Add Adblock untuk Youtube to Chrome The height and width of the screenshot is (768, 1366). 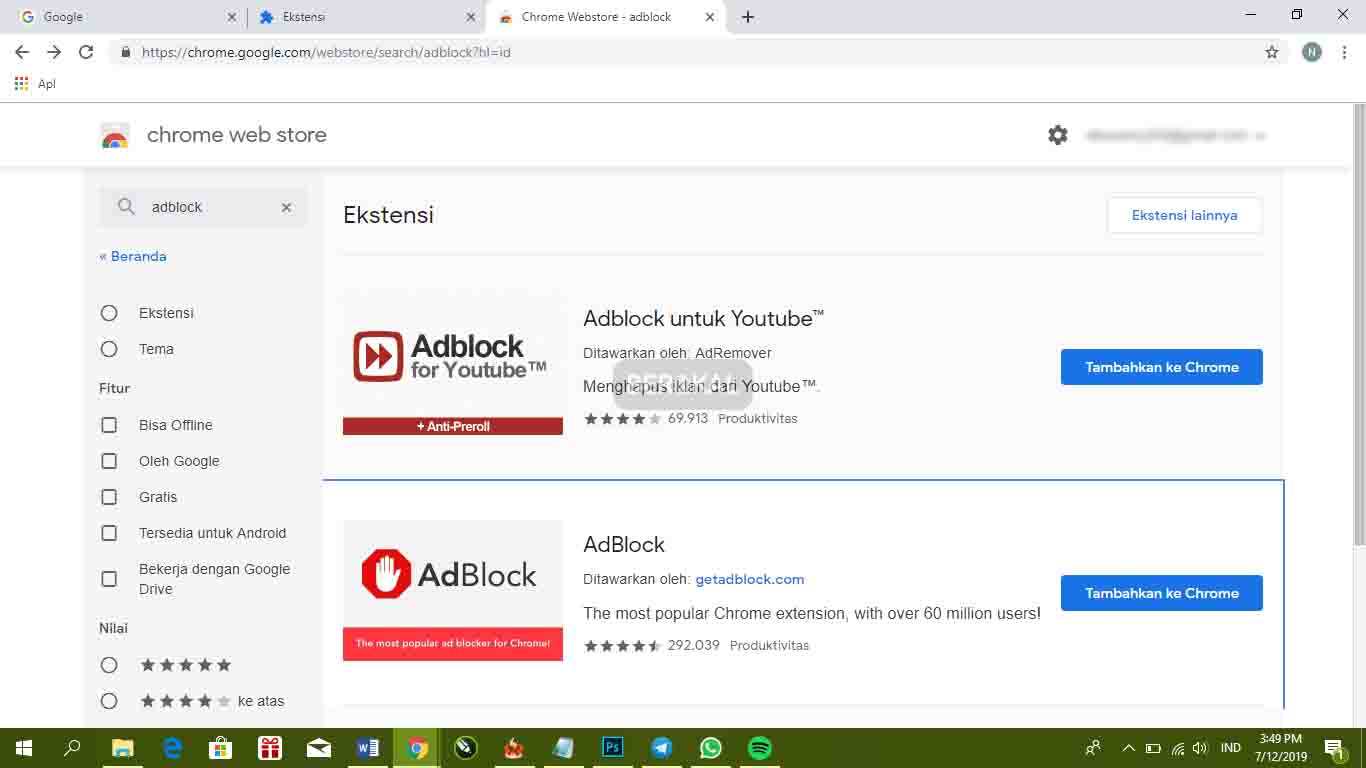point(1161,367)
